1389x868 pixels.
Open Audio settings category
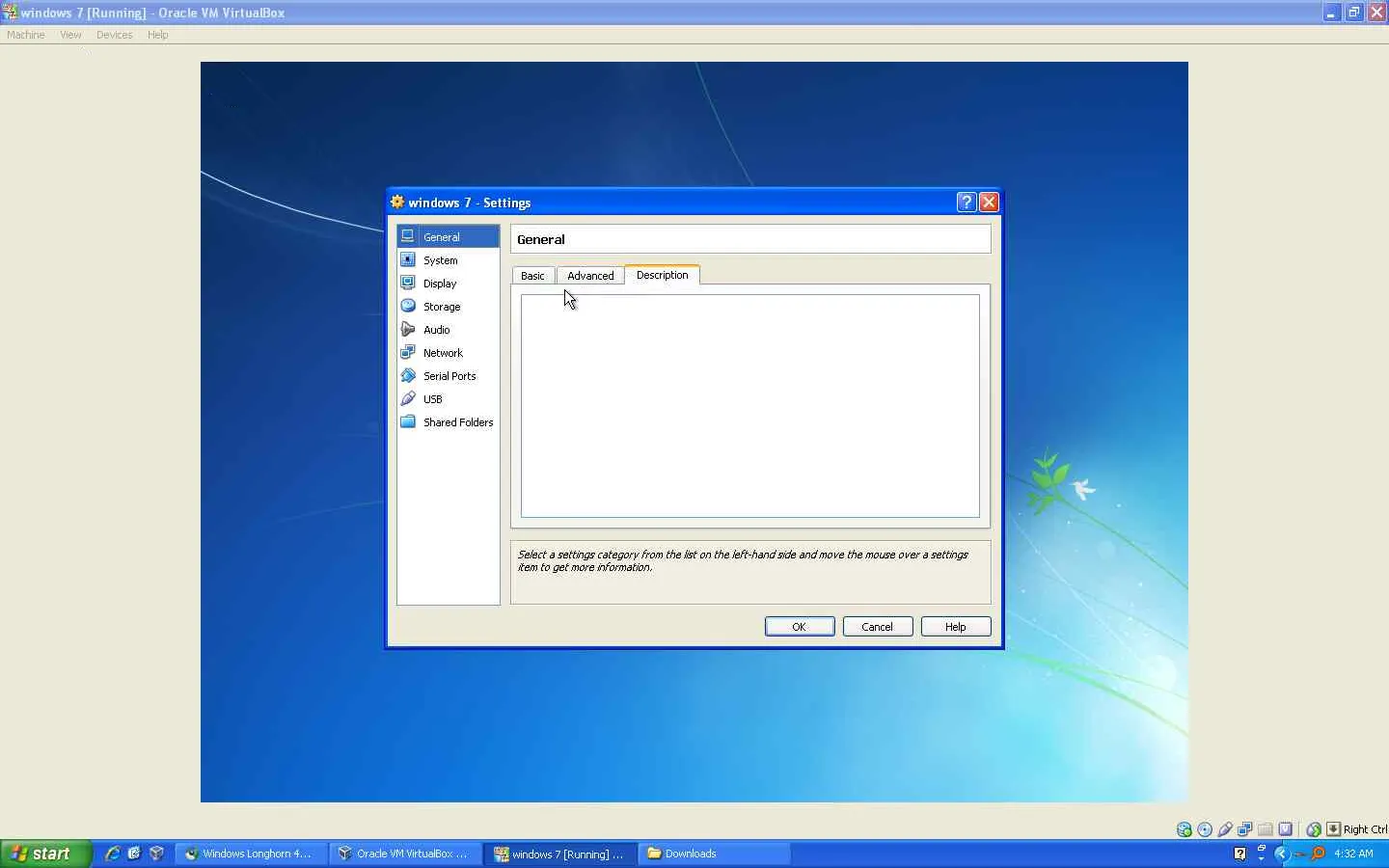click(449, 330)
